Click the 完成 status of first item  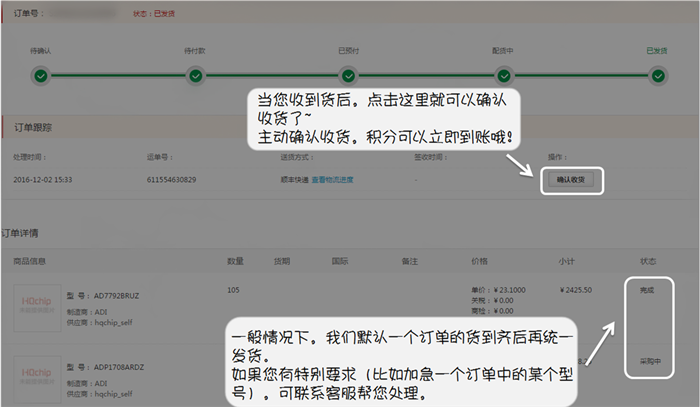coord(647,290)
